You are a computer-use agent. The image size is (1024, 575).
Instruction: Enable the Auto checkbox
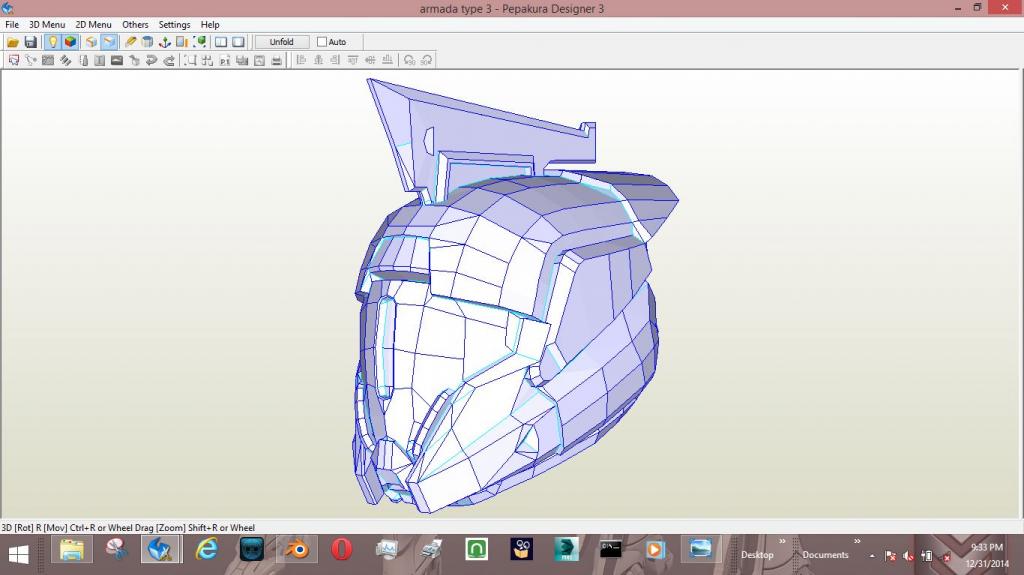(322, 42)
